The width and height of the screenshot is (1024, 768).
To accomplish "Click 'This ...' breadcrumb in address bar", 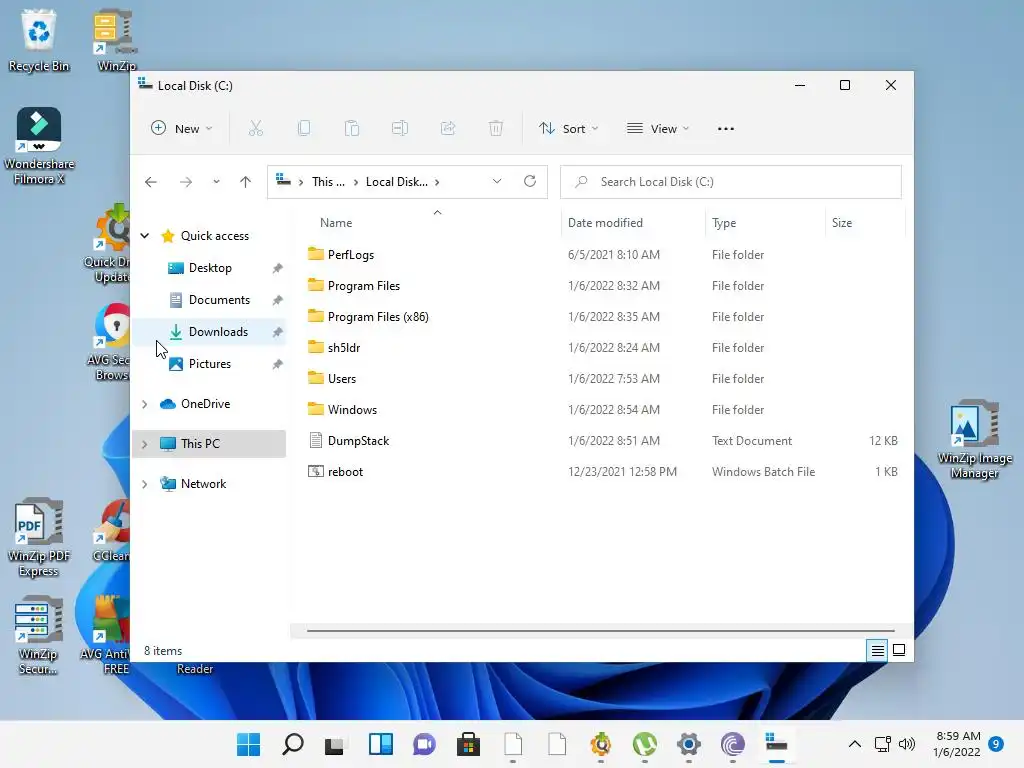I will coord(328,182).
